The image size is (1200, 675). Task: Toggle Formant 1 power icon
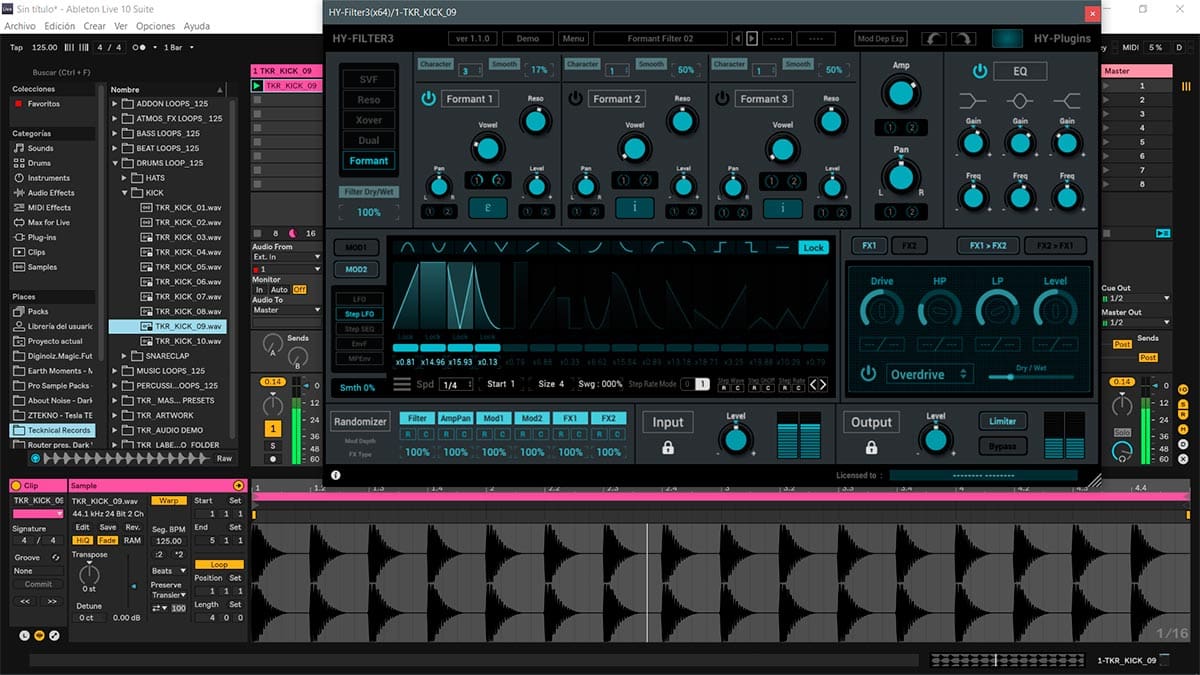pyautogui.click(x=429, y=99)
